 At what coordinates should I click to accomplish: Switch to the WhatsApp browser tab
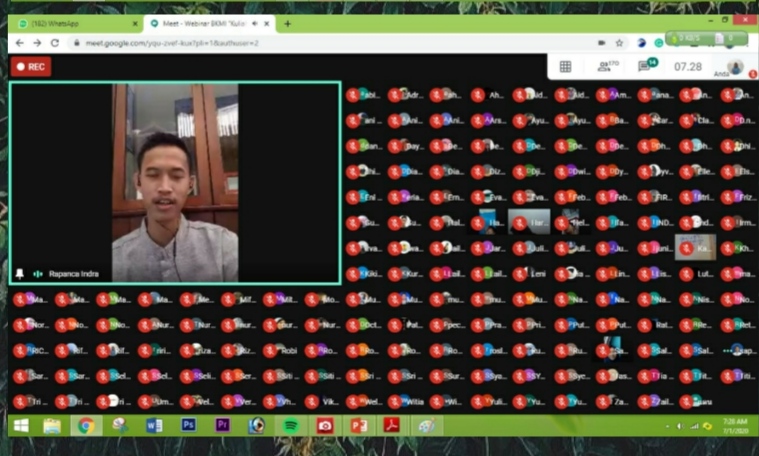pos(70,23)
